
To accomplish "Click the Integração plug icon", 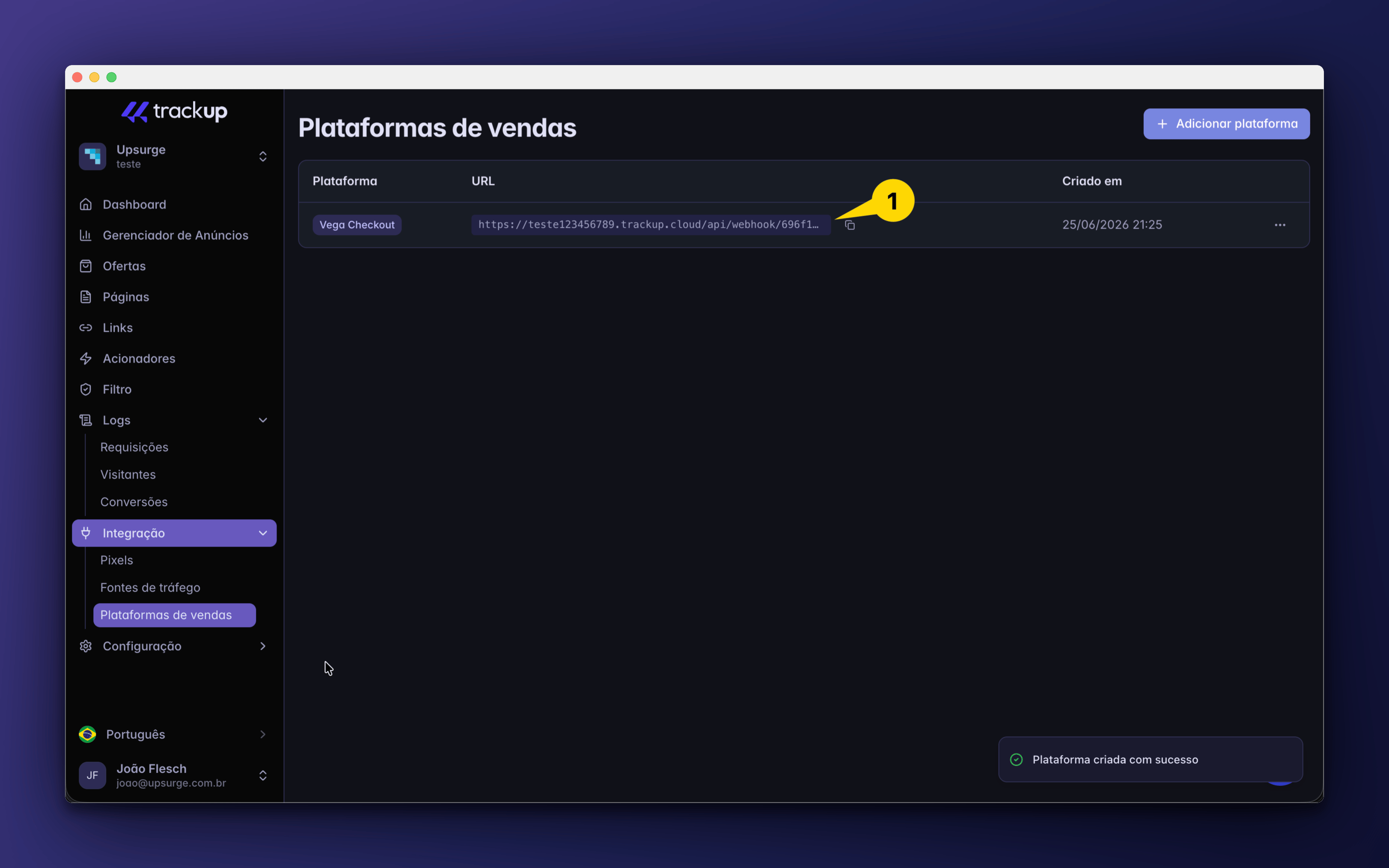I will coord(86,533).
